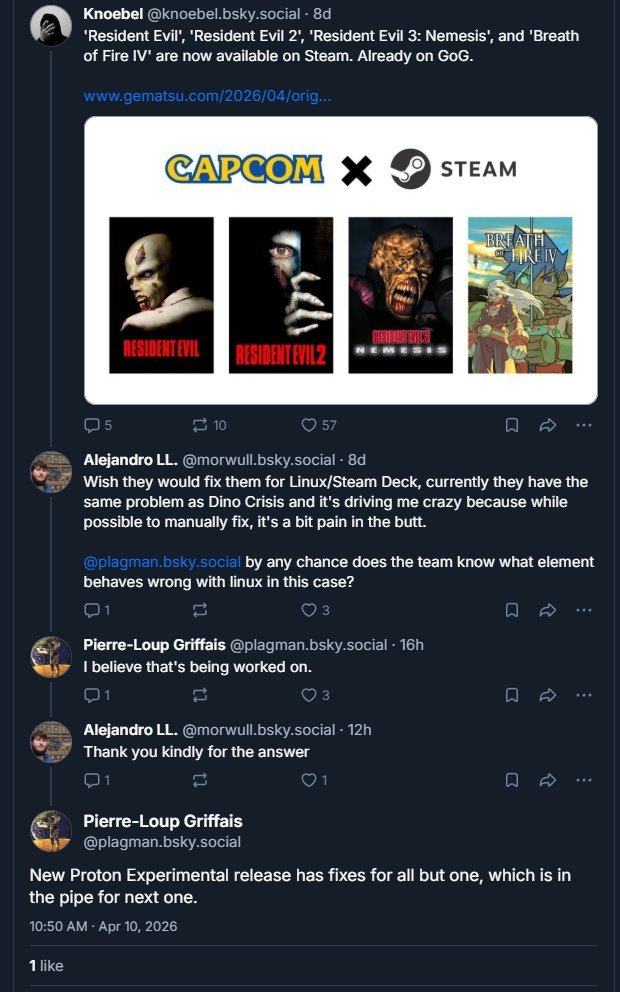Like Alejandro's Steam Deck post
The width and height of the screenshot is (620, 992).
coord(309,609)
